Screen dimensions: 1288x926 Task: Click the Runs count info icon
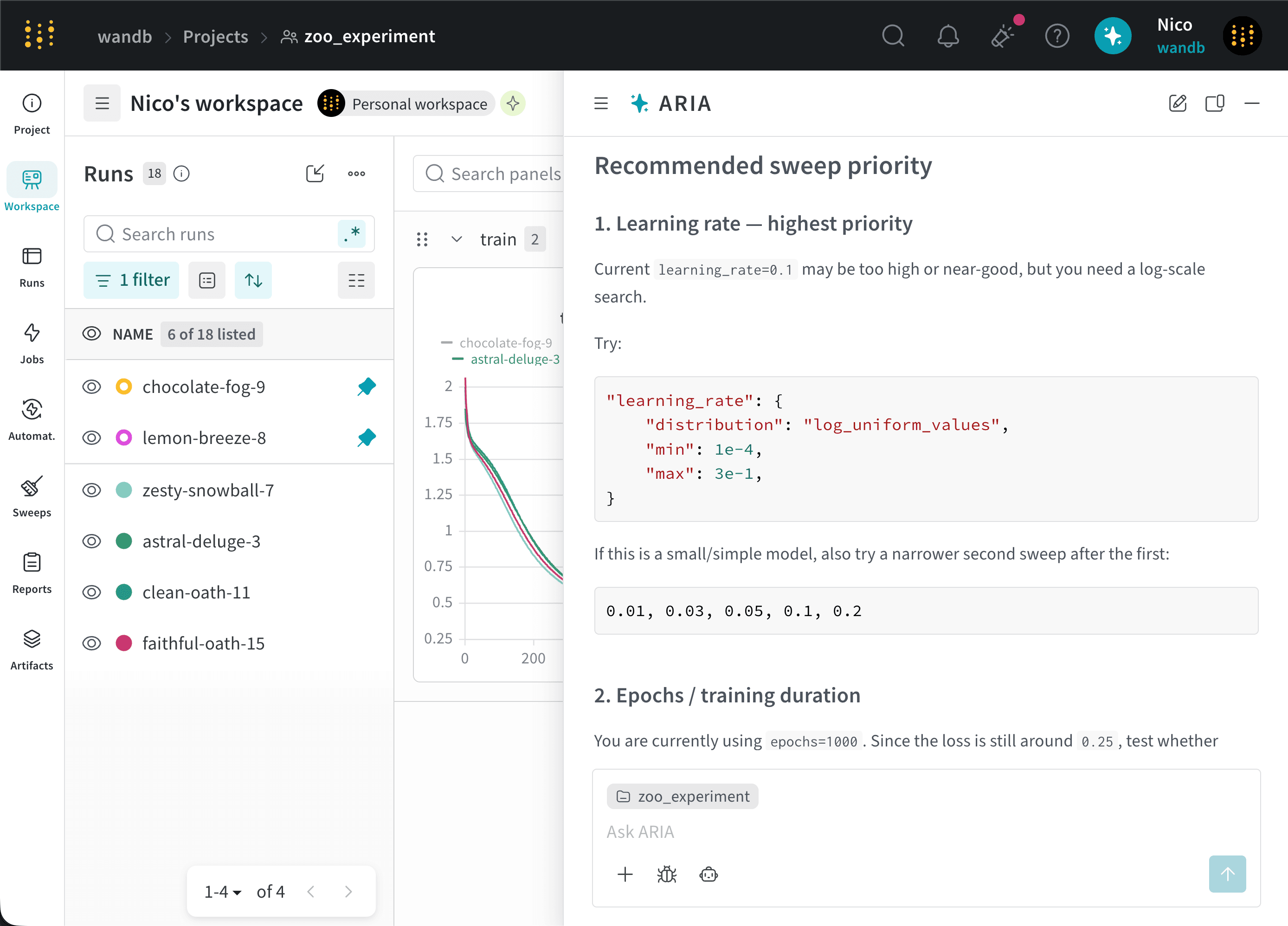pyautogui.click(x=181, y=174)
